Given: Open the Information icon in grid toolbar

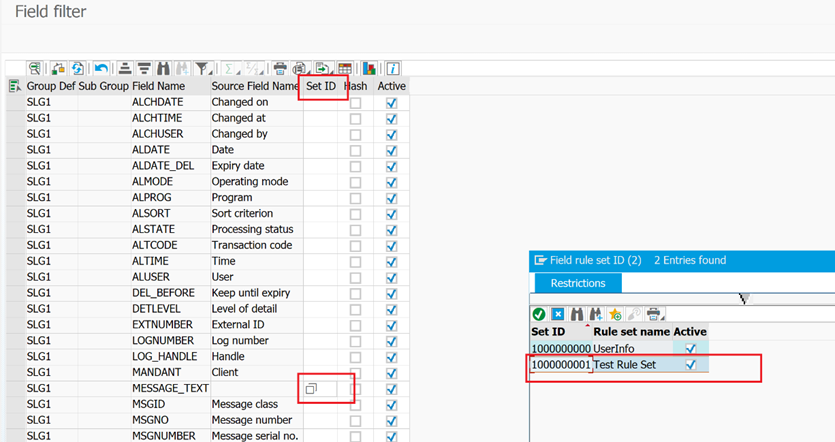Looking at the screenshot, I should (393, 68).
